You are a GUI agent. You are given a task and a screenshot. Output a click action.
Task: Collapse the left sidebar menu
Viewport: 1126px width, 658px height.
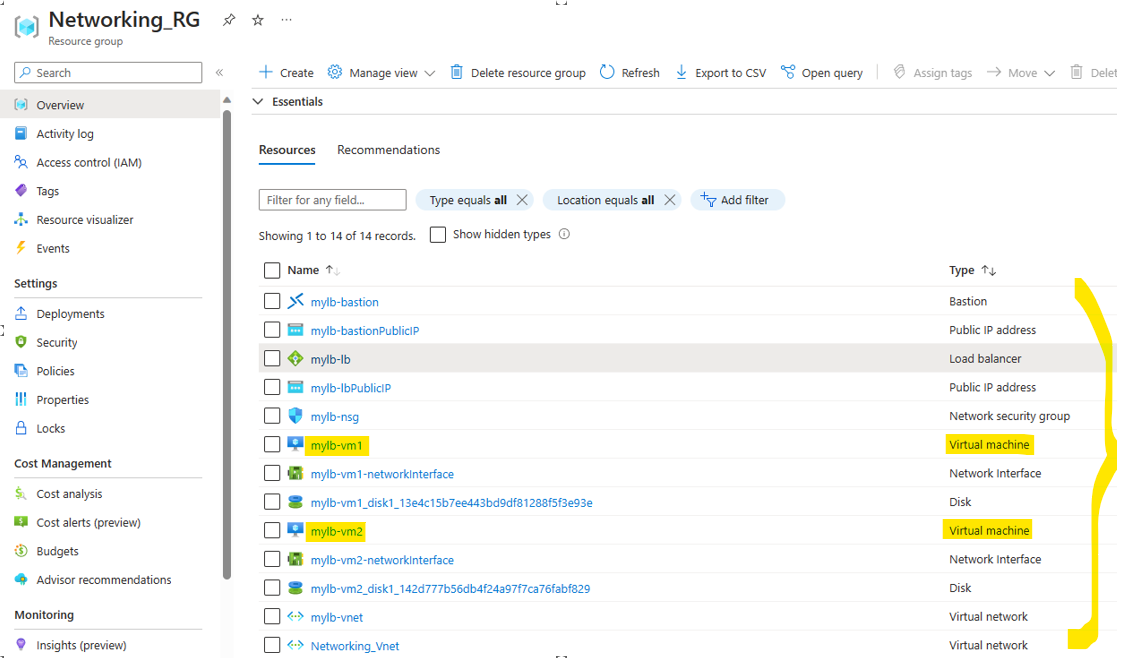[219, 73]
